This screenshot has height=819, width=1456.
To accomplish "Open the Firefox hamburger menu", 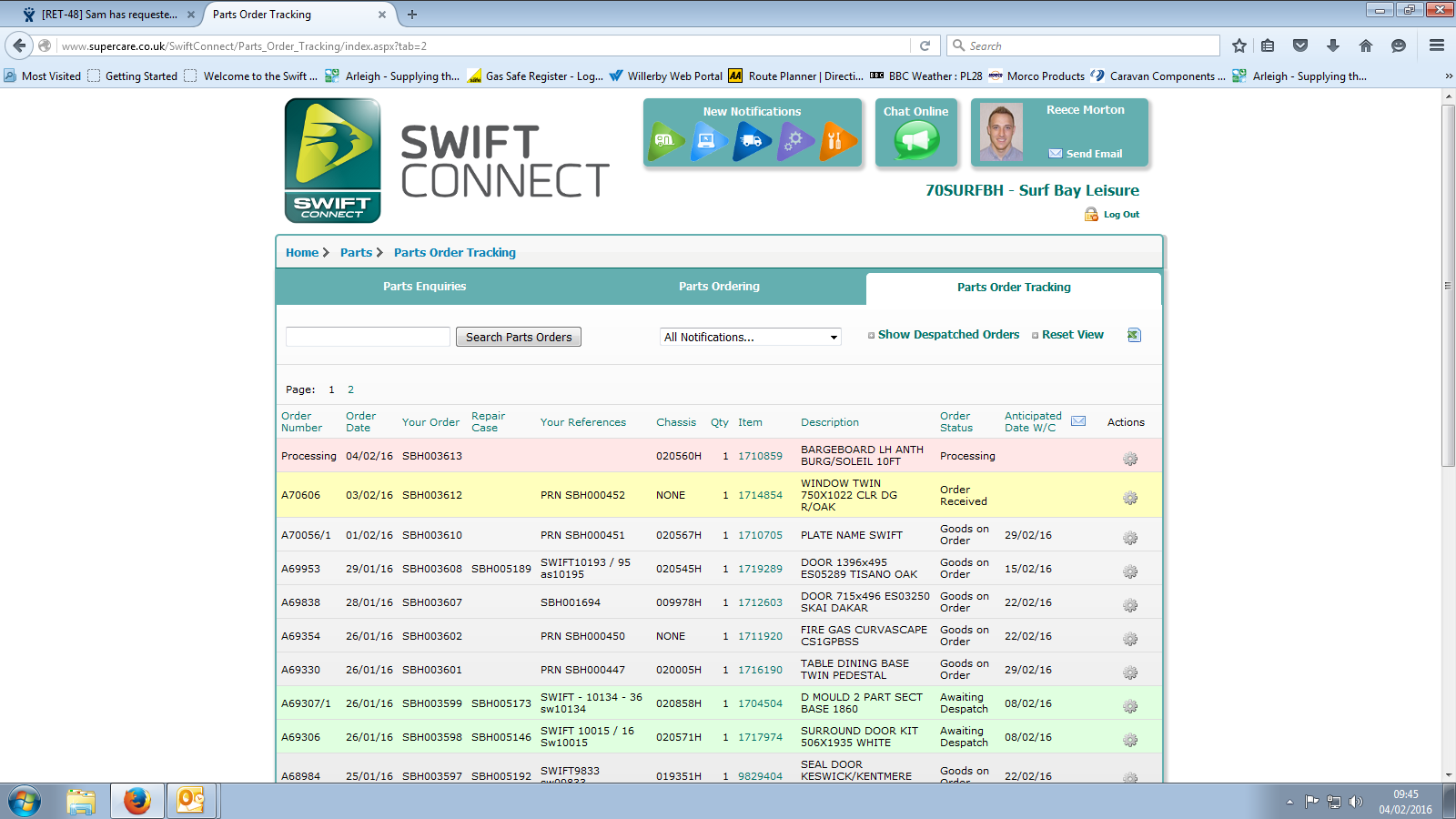I will [1437, 45].
